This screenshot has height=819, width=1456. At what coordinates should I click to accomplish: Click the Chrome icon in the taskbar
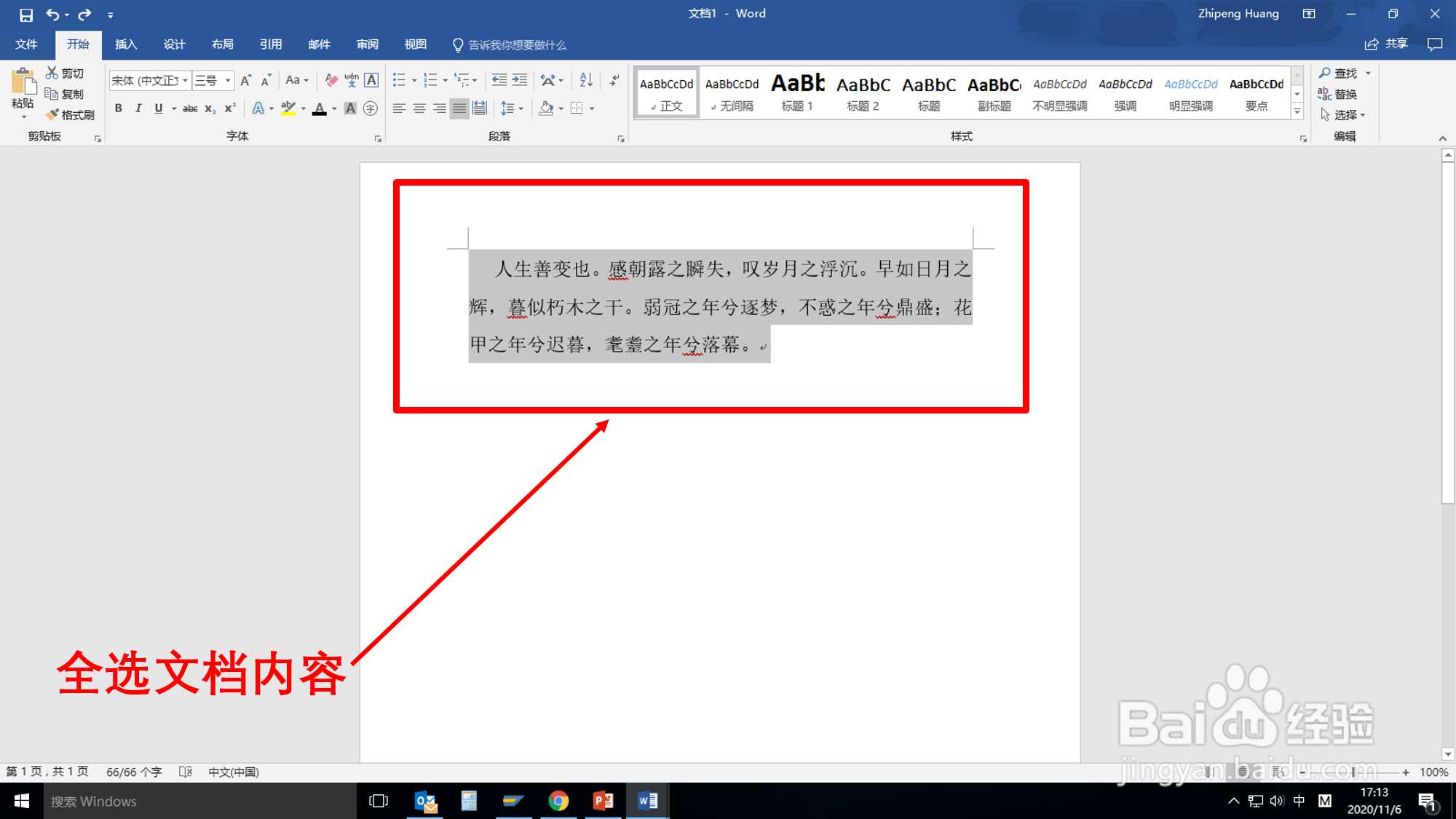(x=558, y=801)
